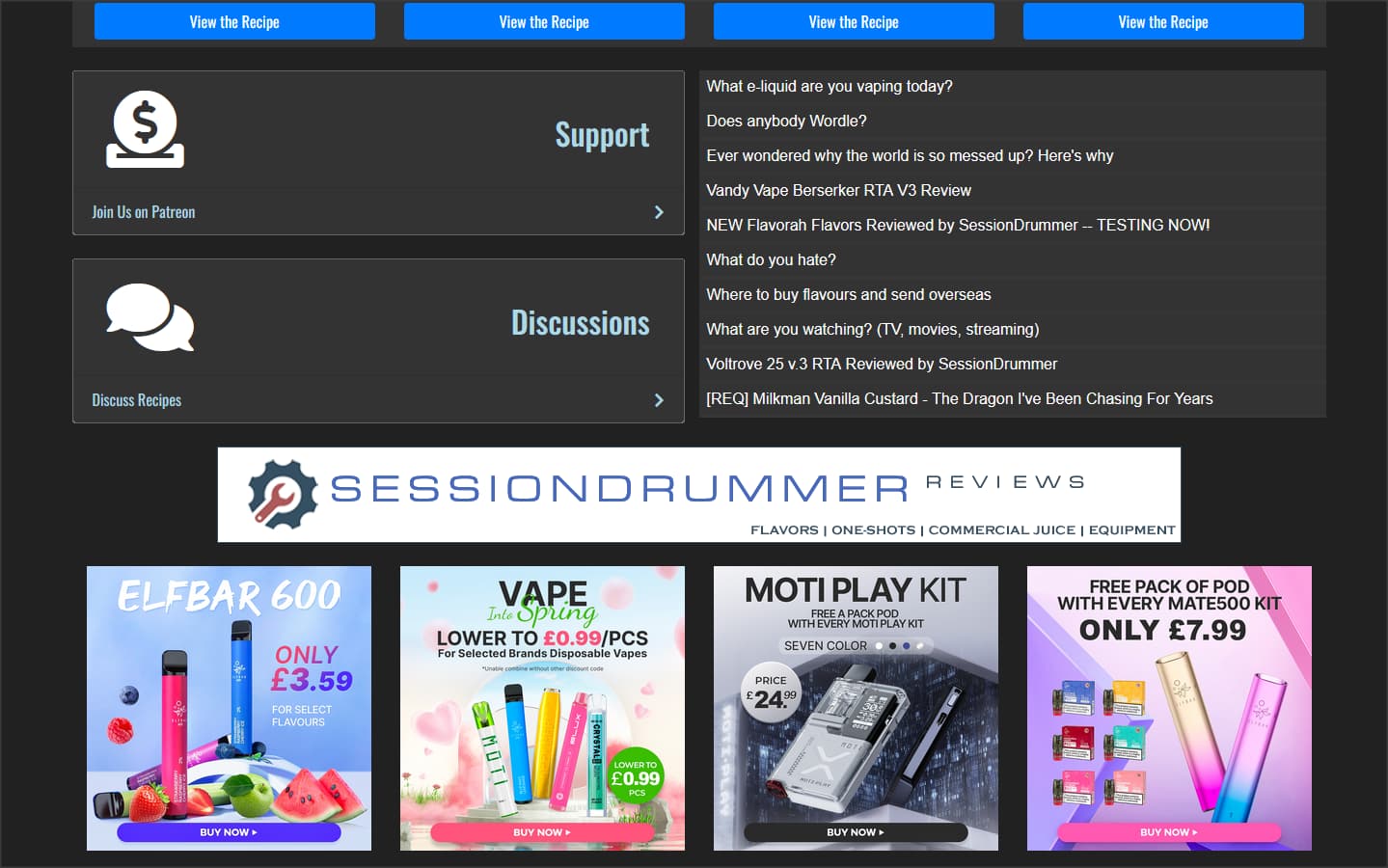Open NEW Flavorah Flavors Reviewed thread
This screenshot has width=1388, height=868.
click(x=958, y=226)
